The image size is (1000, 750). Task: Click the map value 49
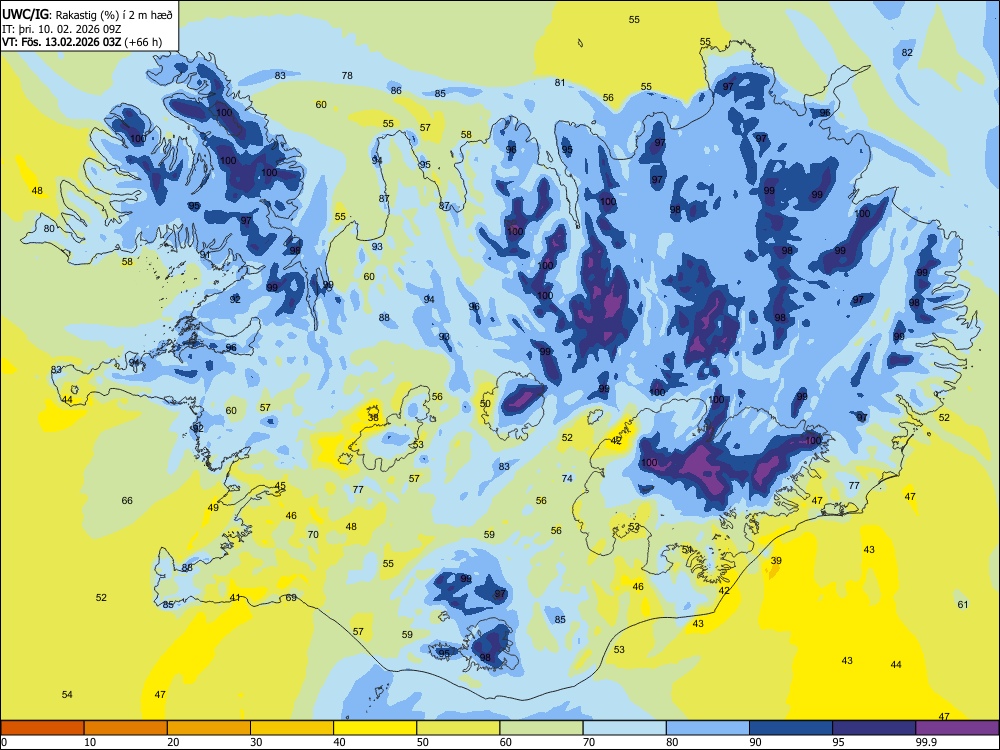213,508
